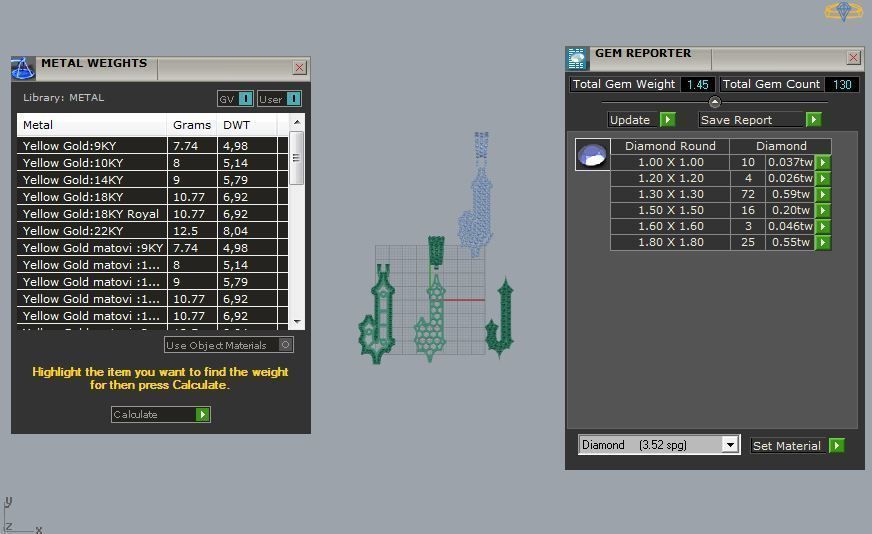Close the Gem Reporter panel
This screenshot has width=872, height=534.
(854, 57)
